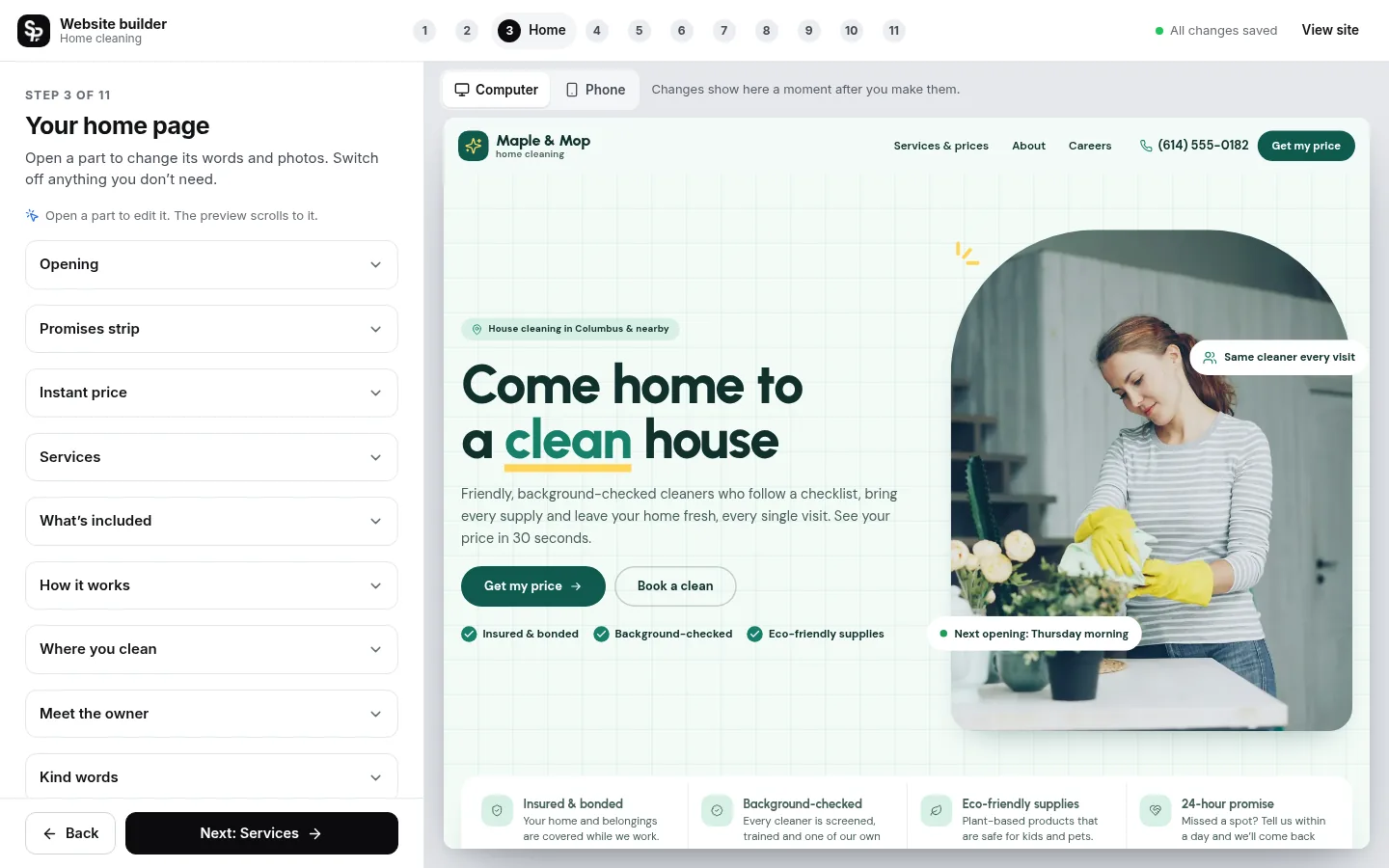Switch to Phone preview
This screenshot has height=868, width=1389.
pos(595,90)
